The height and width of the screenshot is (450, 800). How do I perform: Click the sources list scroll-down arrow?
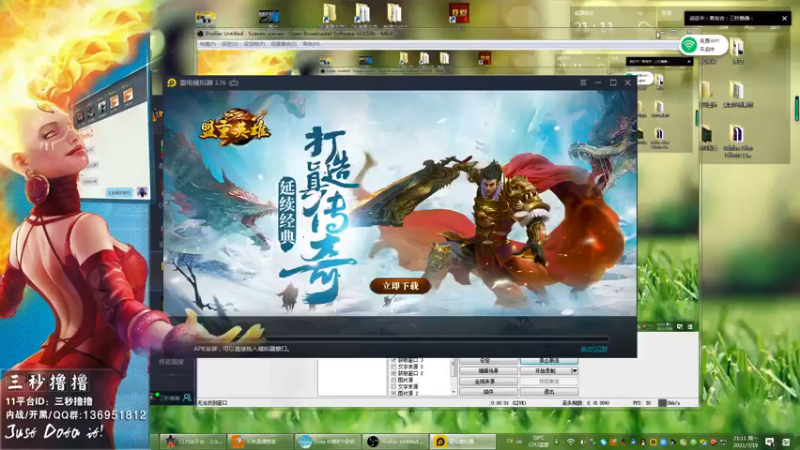tap(454, 392)
